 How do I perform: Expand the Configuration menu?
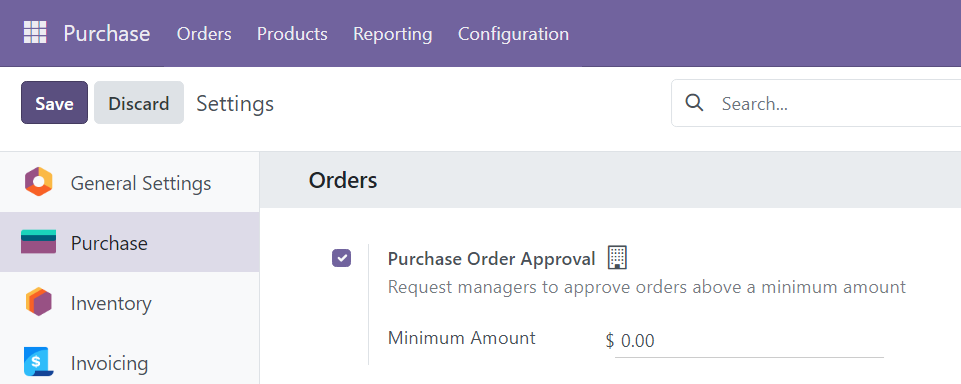pyautogui.click(x=513, y=33)
